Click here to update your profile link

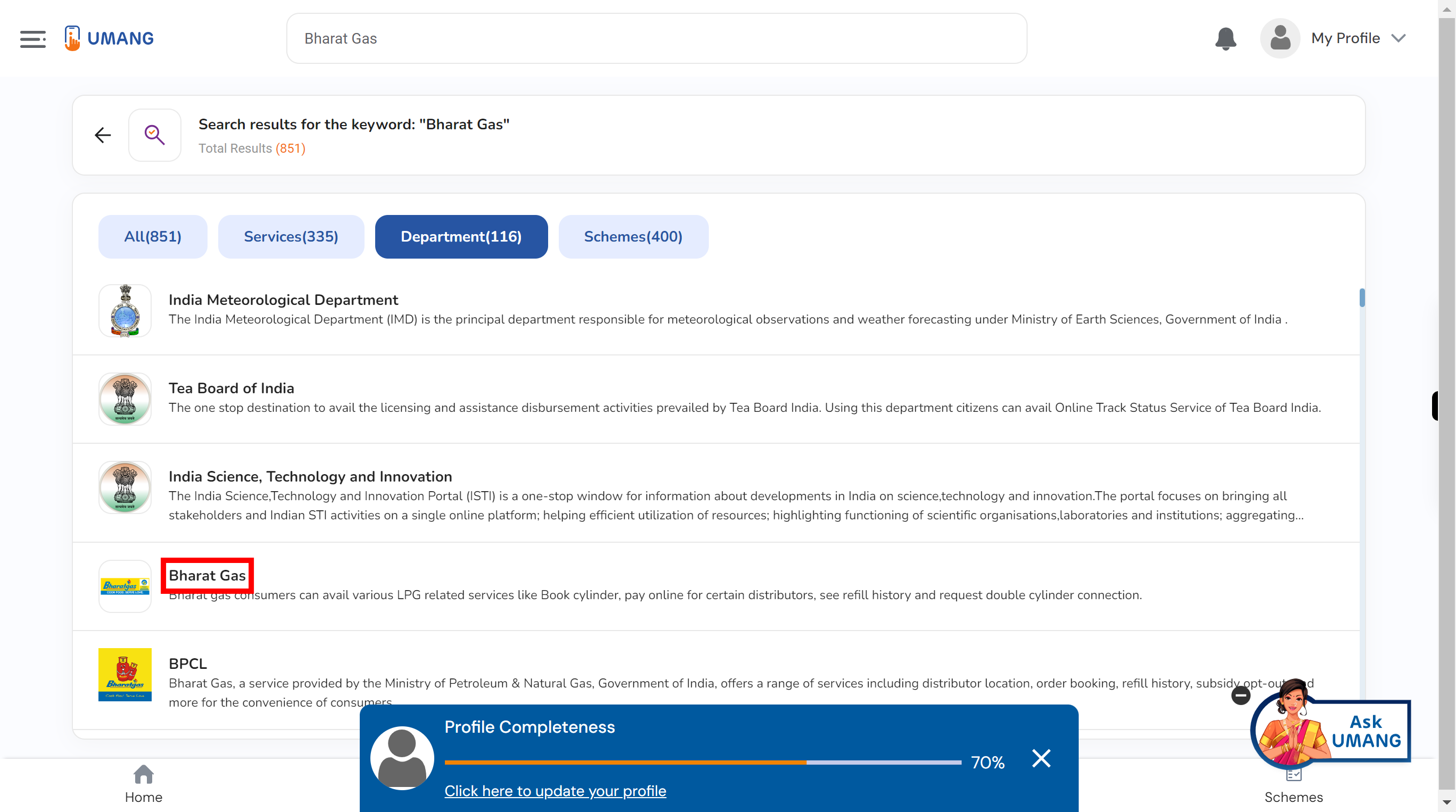(555, 791)
